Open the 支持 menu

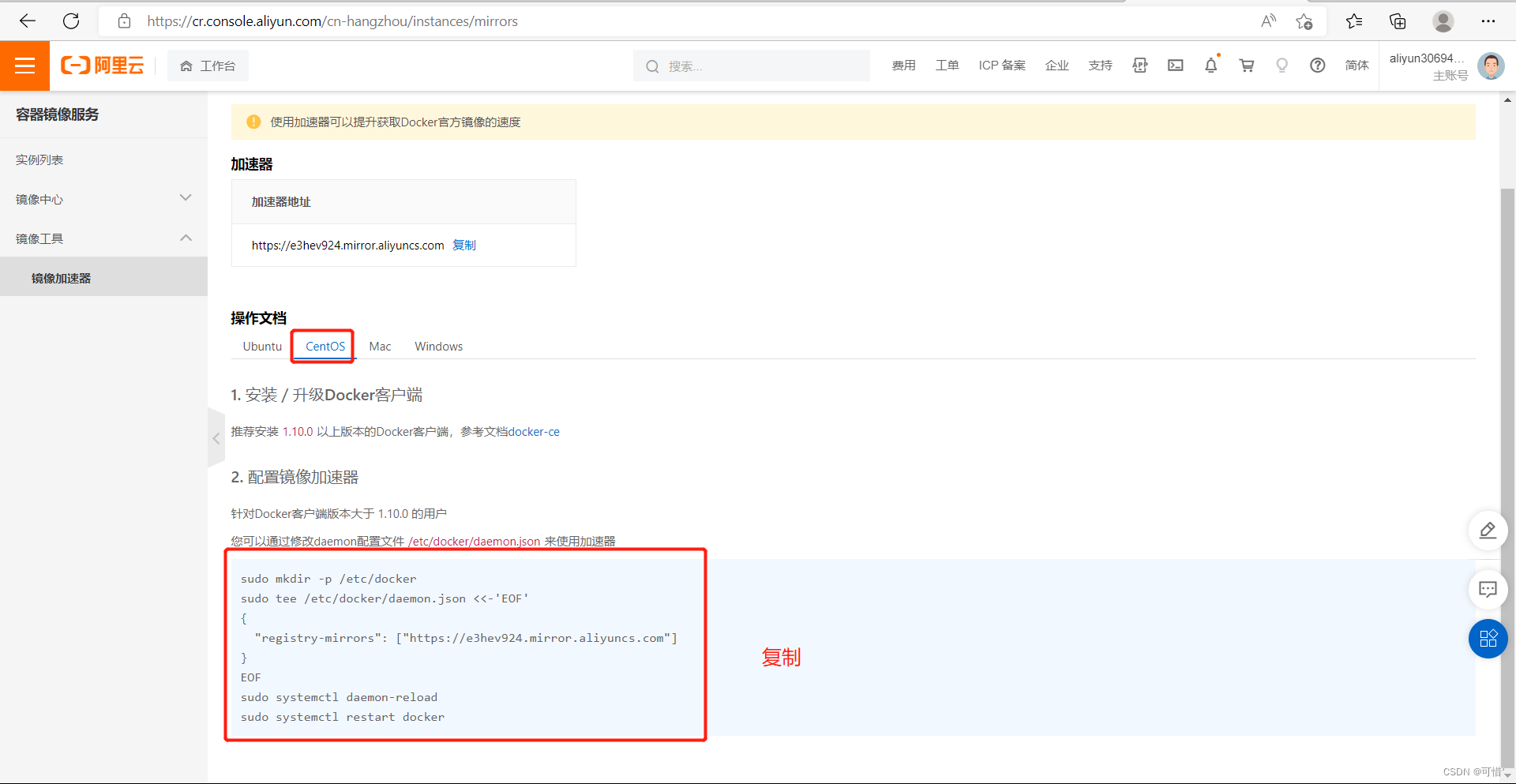[x=1101, y=66]
